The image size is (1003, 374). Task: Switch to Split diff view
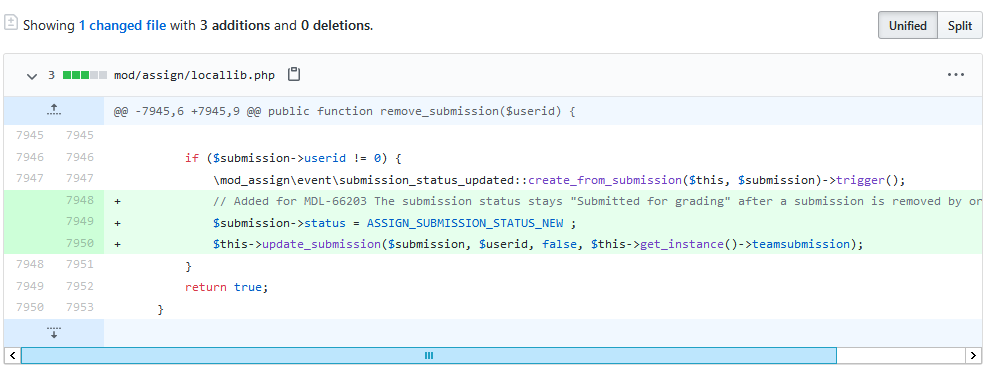coord(960,26)
